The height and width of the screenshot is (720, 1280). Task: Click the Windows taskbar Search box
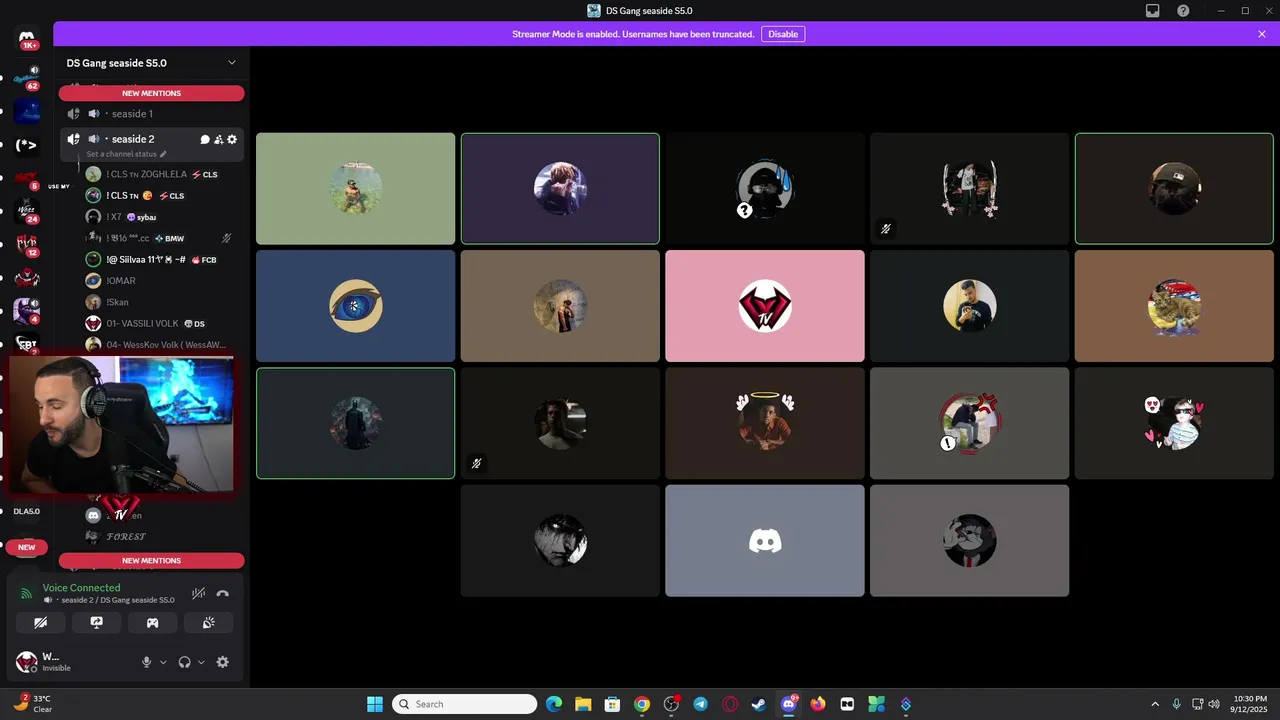click(x=465, y=704)
